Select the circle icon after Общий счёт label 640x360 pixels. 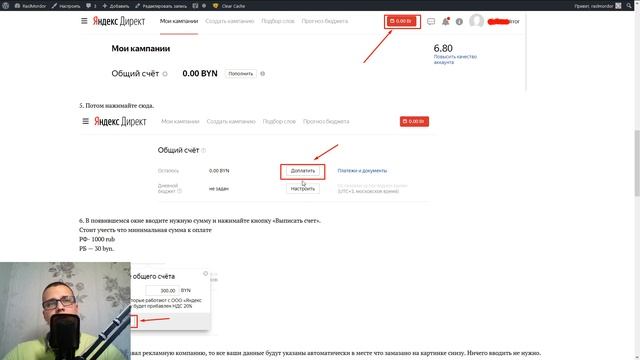tap(165, 74)
